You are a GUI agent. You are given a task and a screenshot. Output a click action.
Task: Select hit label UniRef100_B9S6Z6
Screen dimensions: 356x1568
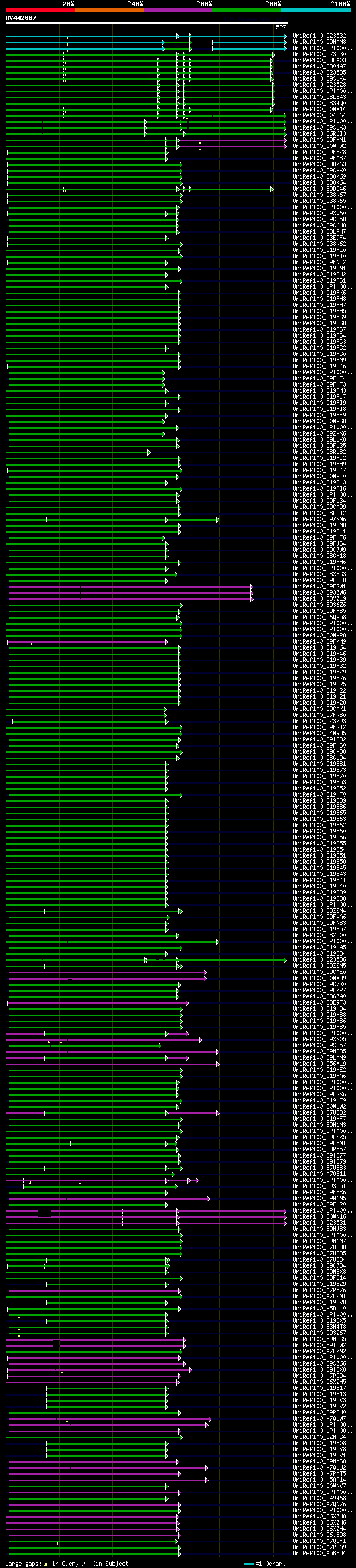point(319,605)
